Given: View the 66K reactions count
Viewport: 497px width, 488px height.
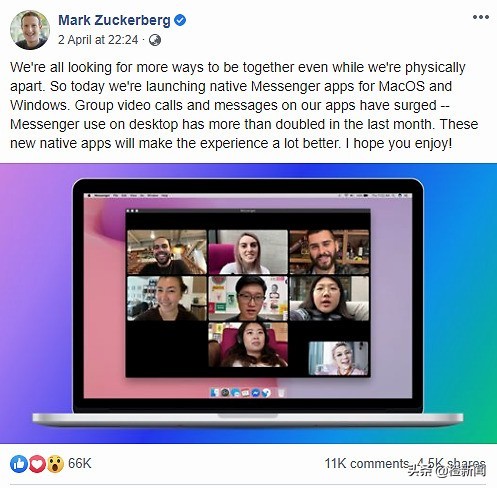Looking at the screenshot, I should tap(80, 463).
